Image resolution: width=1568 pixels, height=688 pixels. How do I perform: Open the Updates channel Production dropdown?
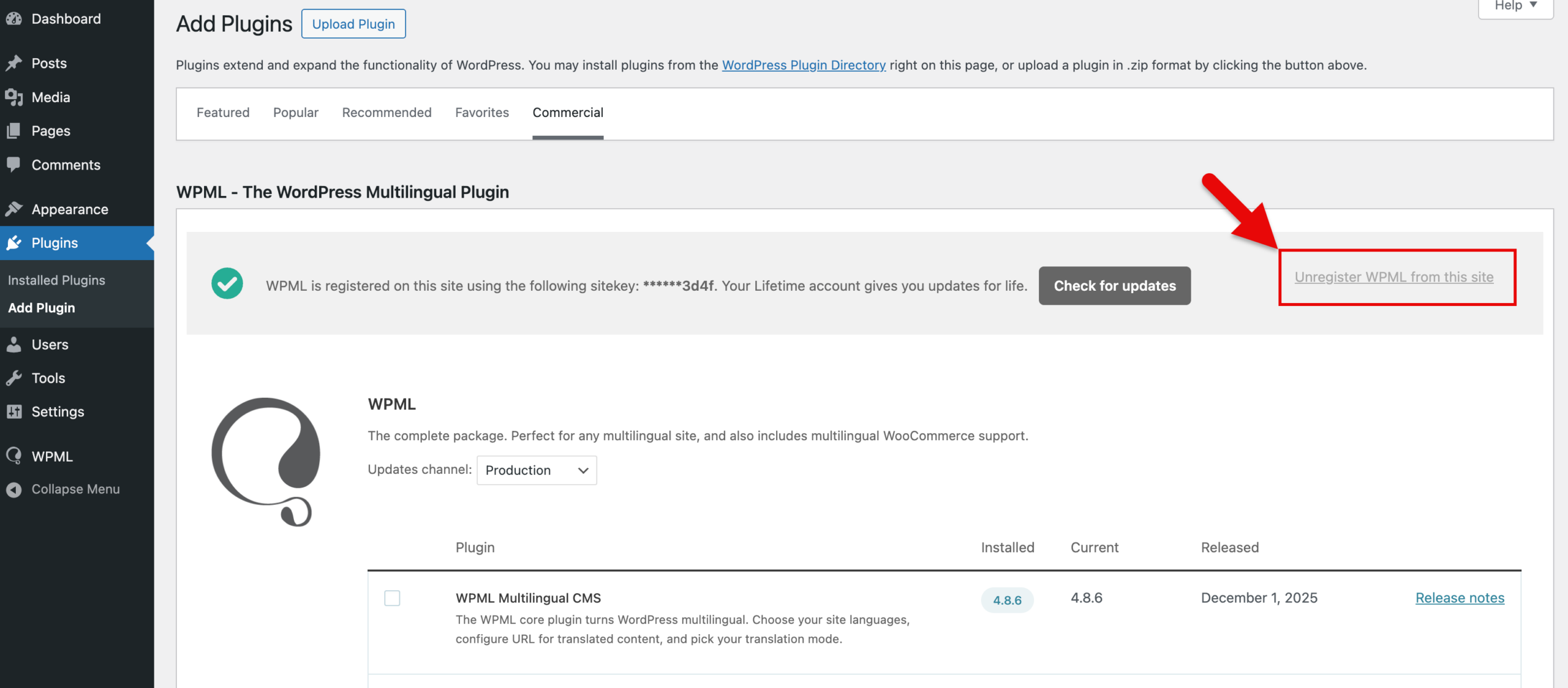click(x=537, y=470)
